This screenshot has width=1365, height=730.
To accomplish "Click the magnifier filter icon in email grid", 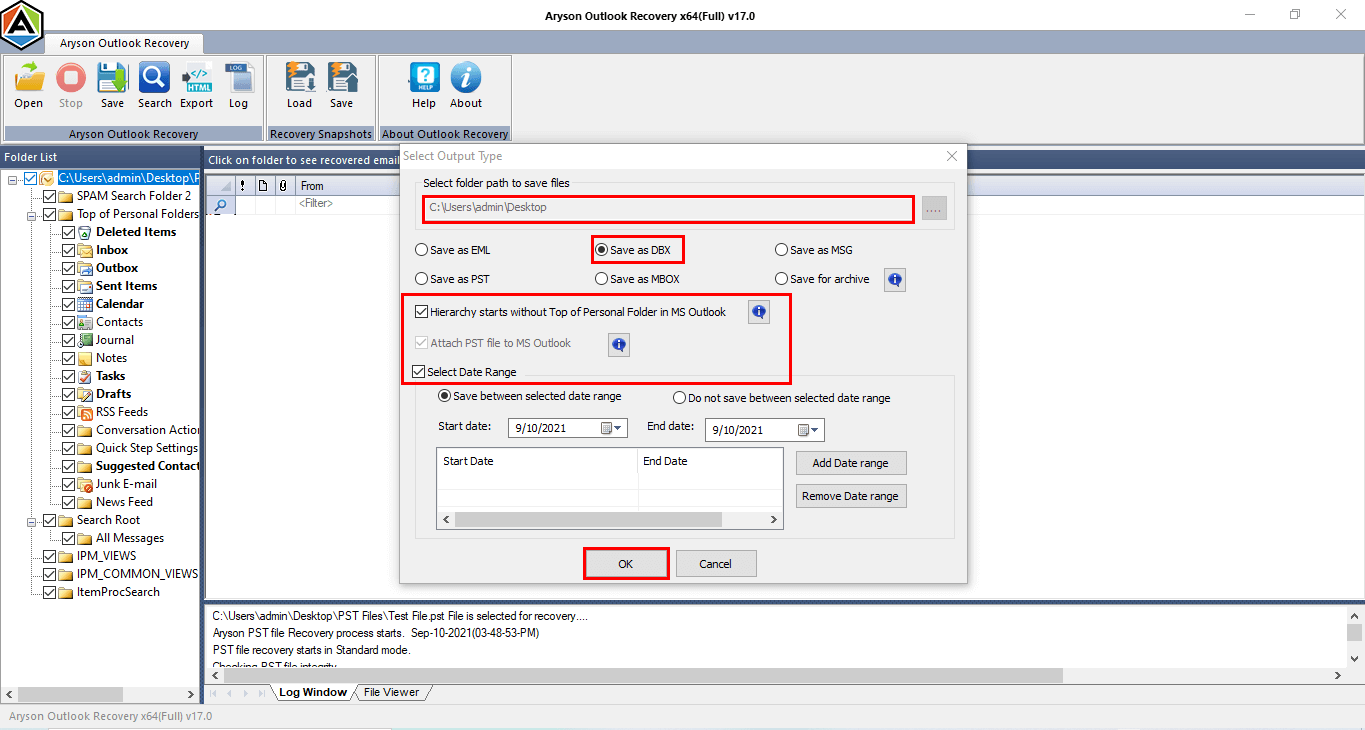I will pos(221,204).
